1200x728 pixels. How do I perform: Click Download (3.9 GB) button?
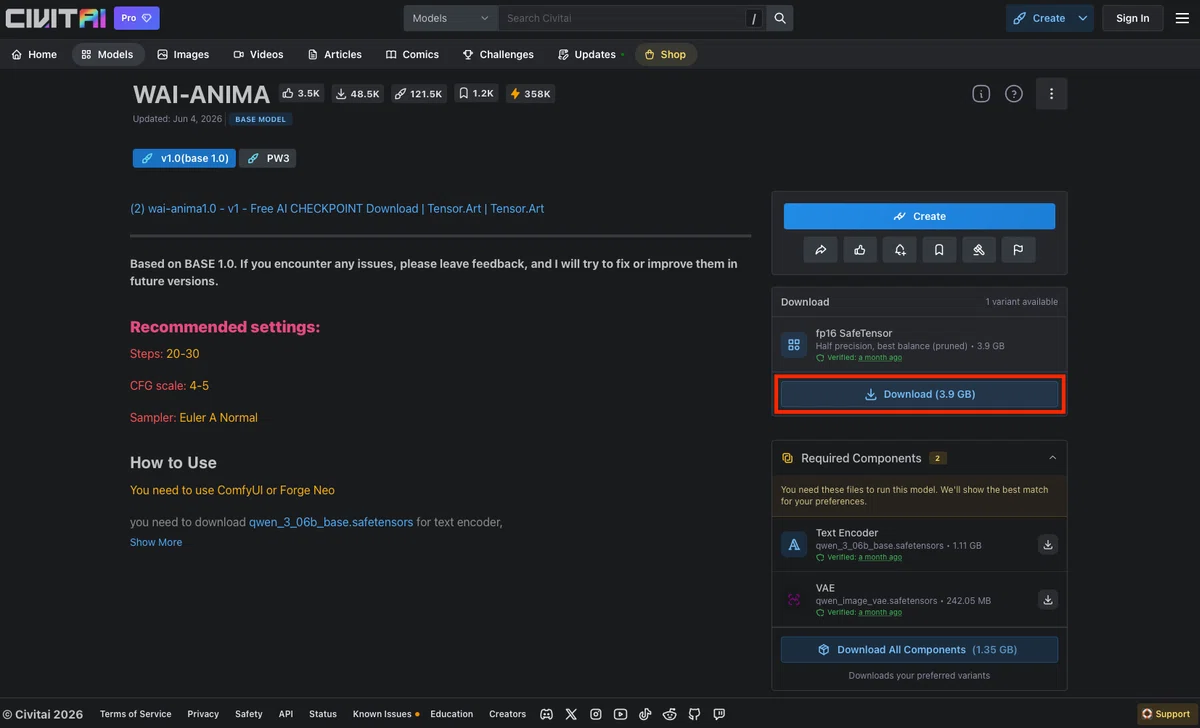click(x=919, y=394)
